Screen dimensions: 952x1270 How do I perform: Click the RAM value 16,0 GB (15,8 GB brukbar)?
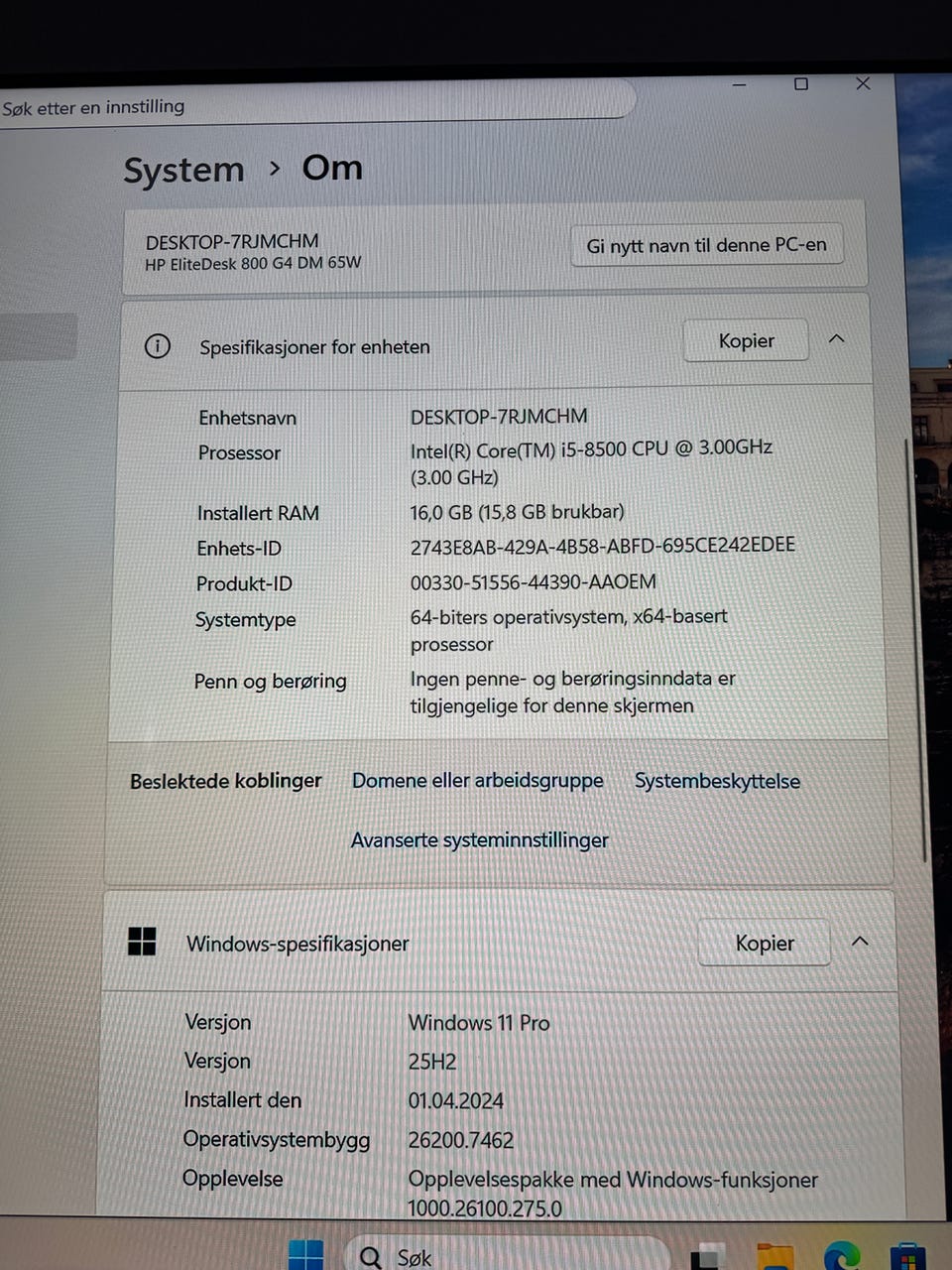(518, 512)
